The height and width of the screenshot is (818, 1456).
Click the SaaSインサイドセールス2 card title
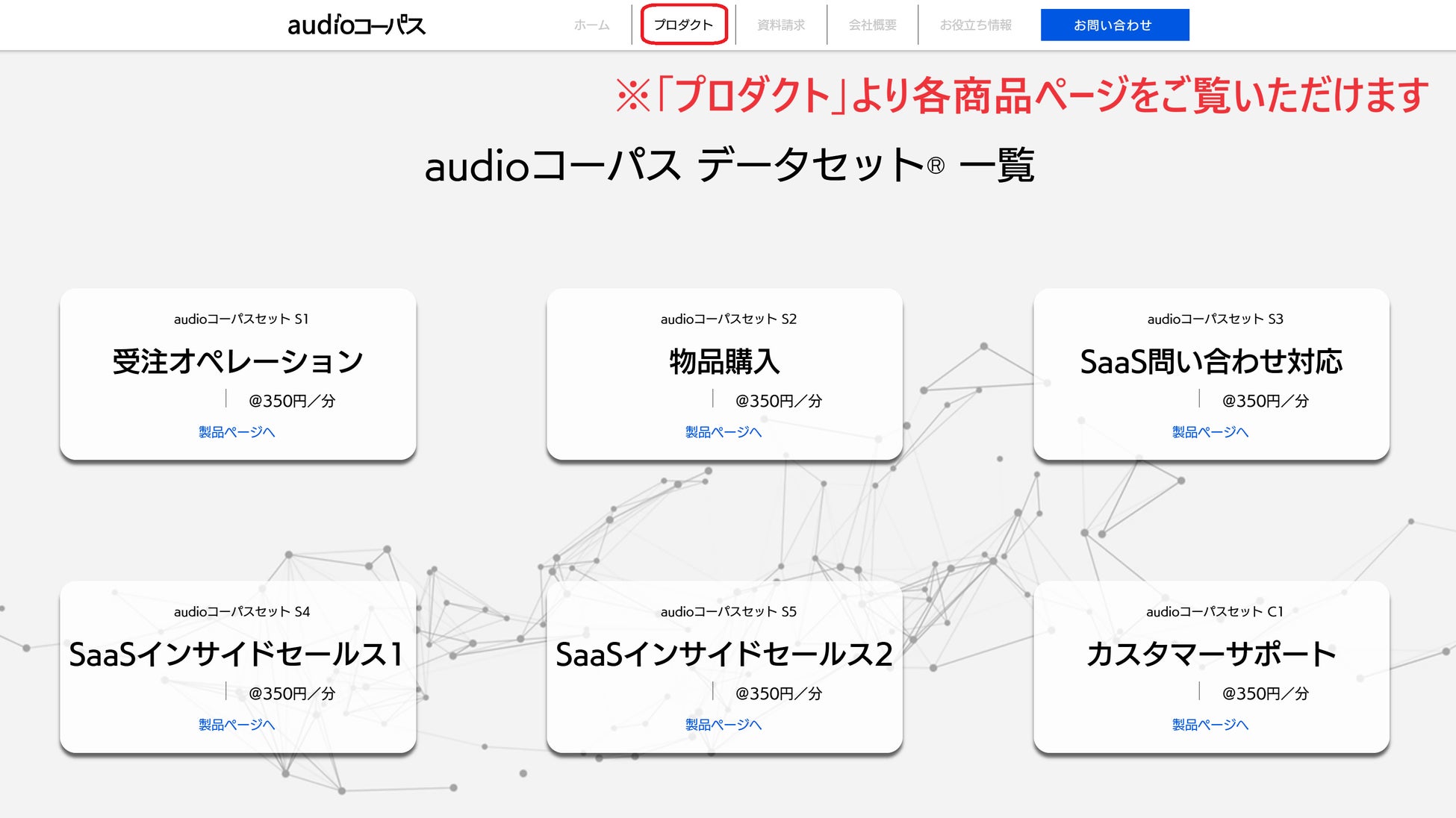(x=724, y=655)
